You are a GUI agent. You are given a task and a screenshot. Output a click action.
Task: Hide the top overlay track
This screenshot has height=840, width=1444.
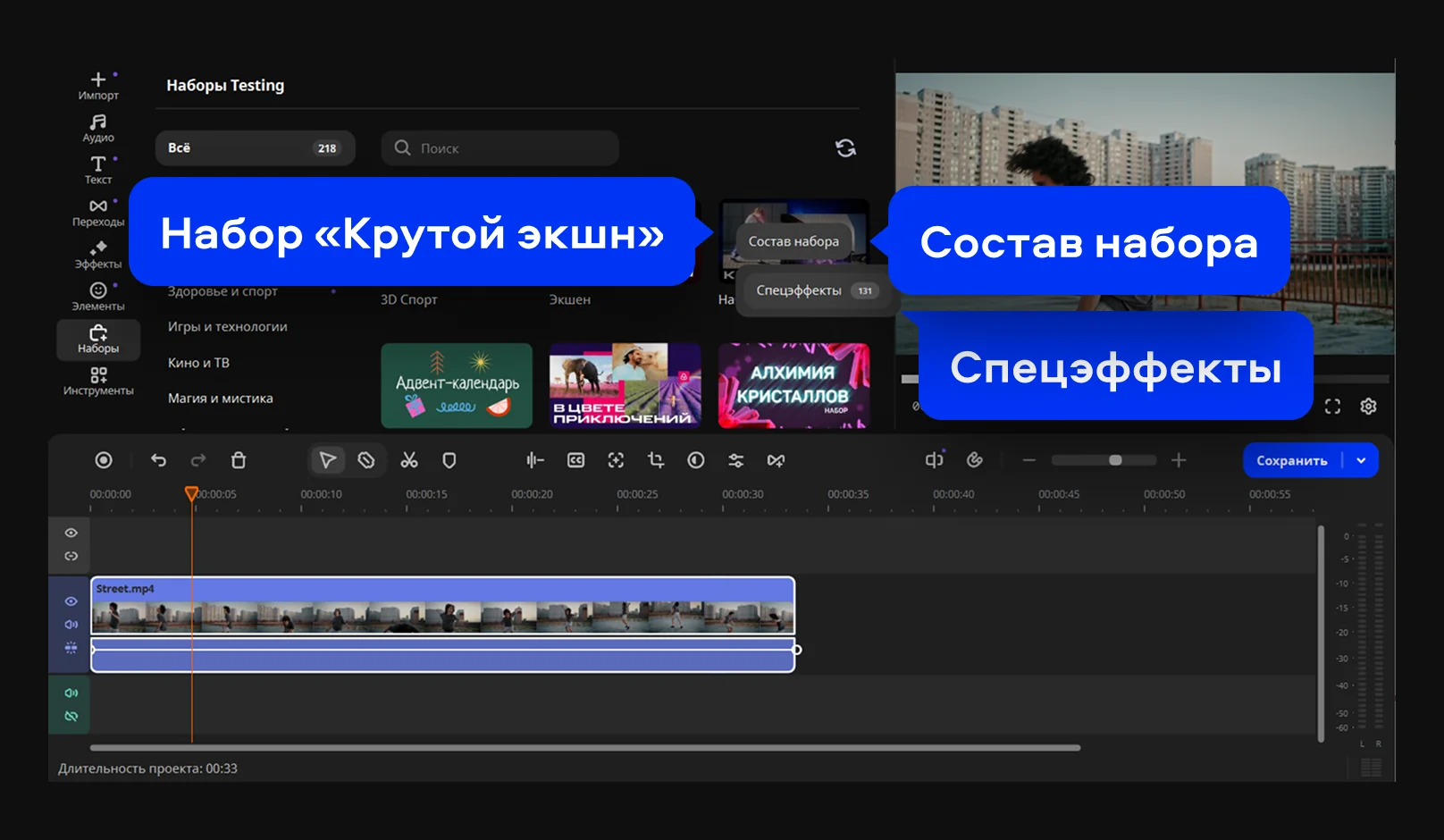click(x=71, y=533)
